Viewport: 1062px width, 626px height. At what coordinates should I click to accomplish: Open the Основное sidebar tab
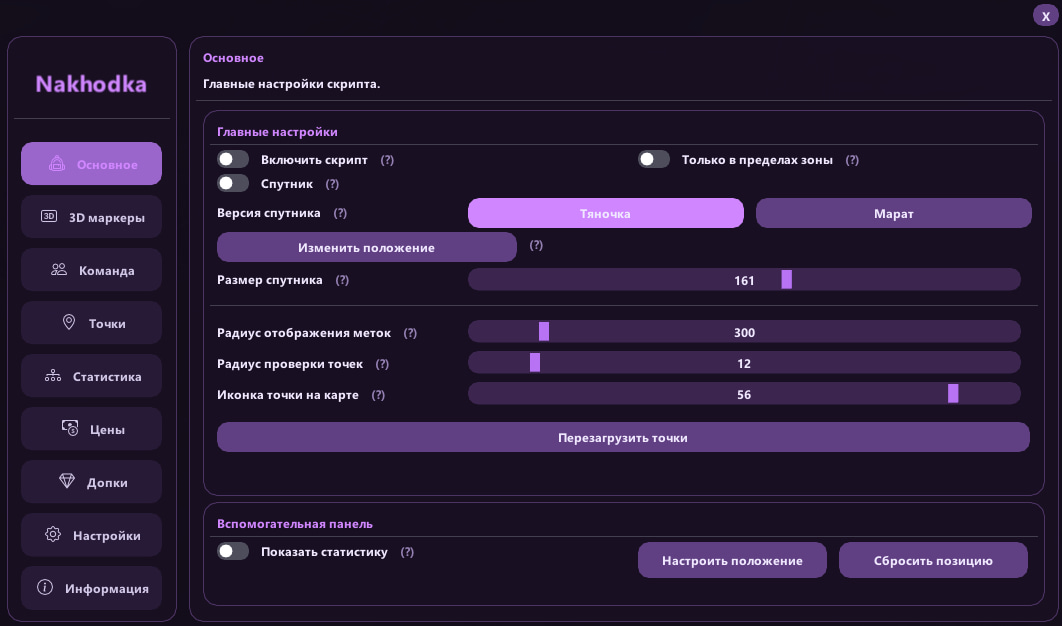pos(91,164)
